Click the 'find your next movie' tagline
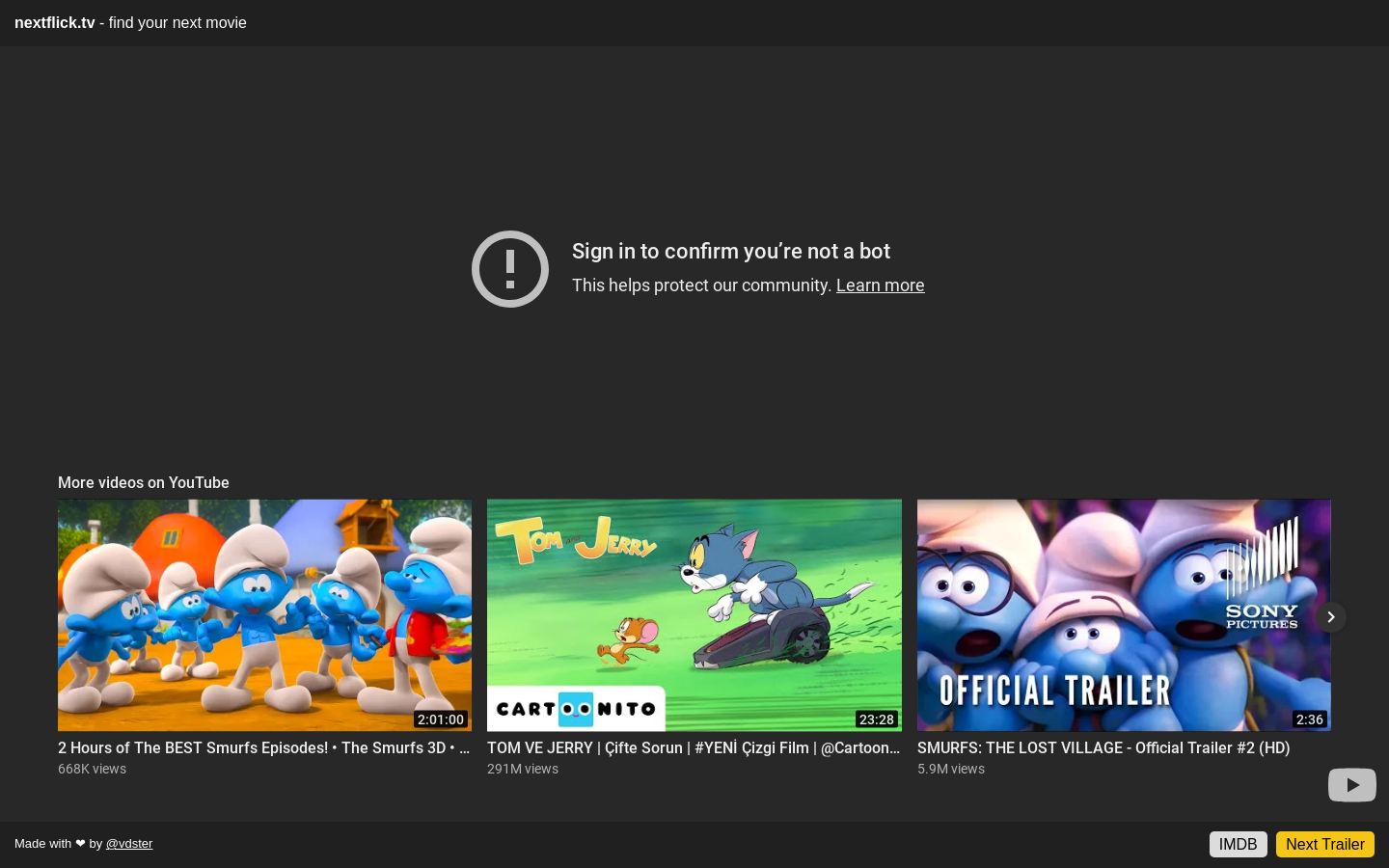The width and height of the screenshot is (1389, 868). point(177,23)
